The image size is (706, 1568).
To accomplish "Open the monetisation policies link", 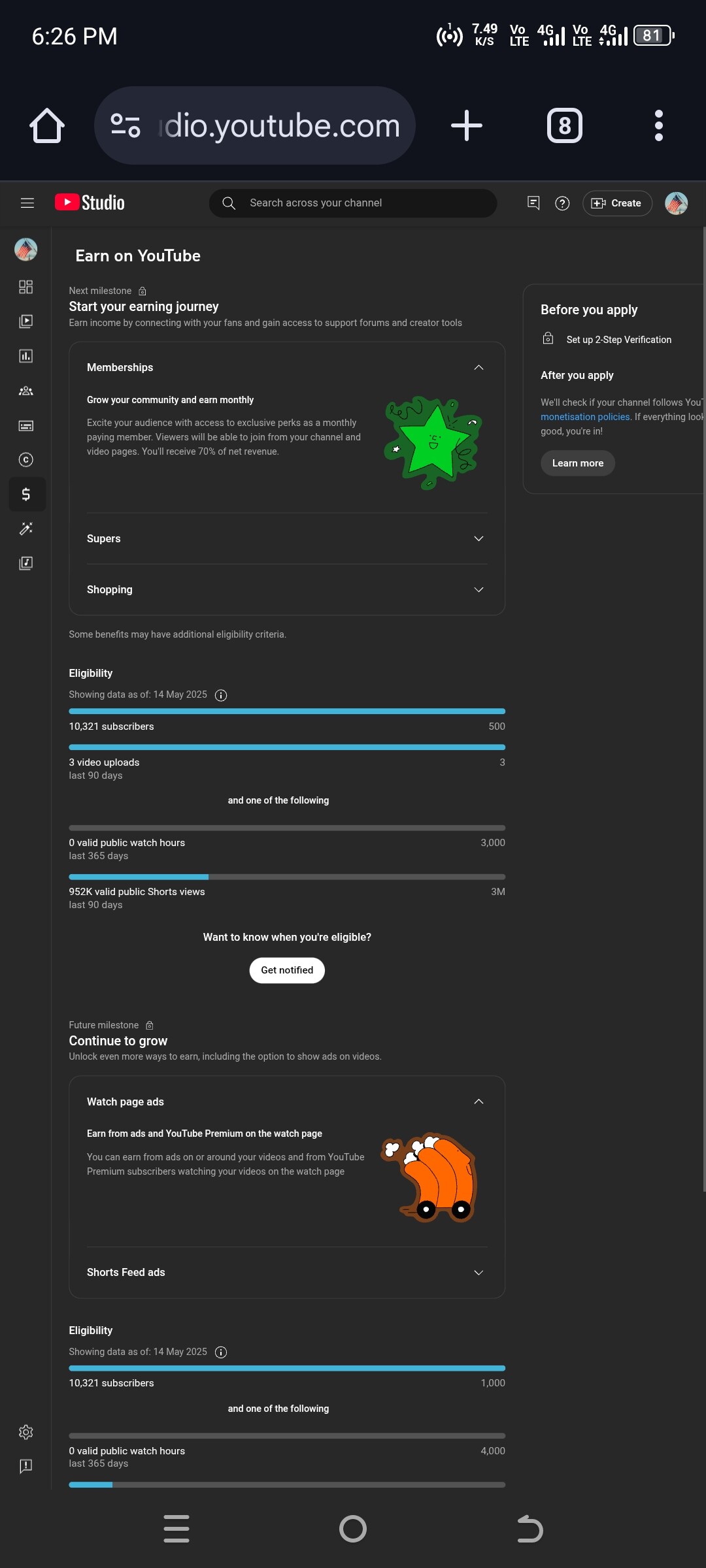I will point(585,417).
